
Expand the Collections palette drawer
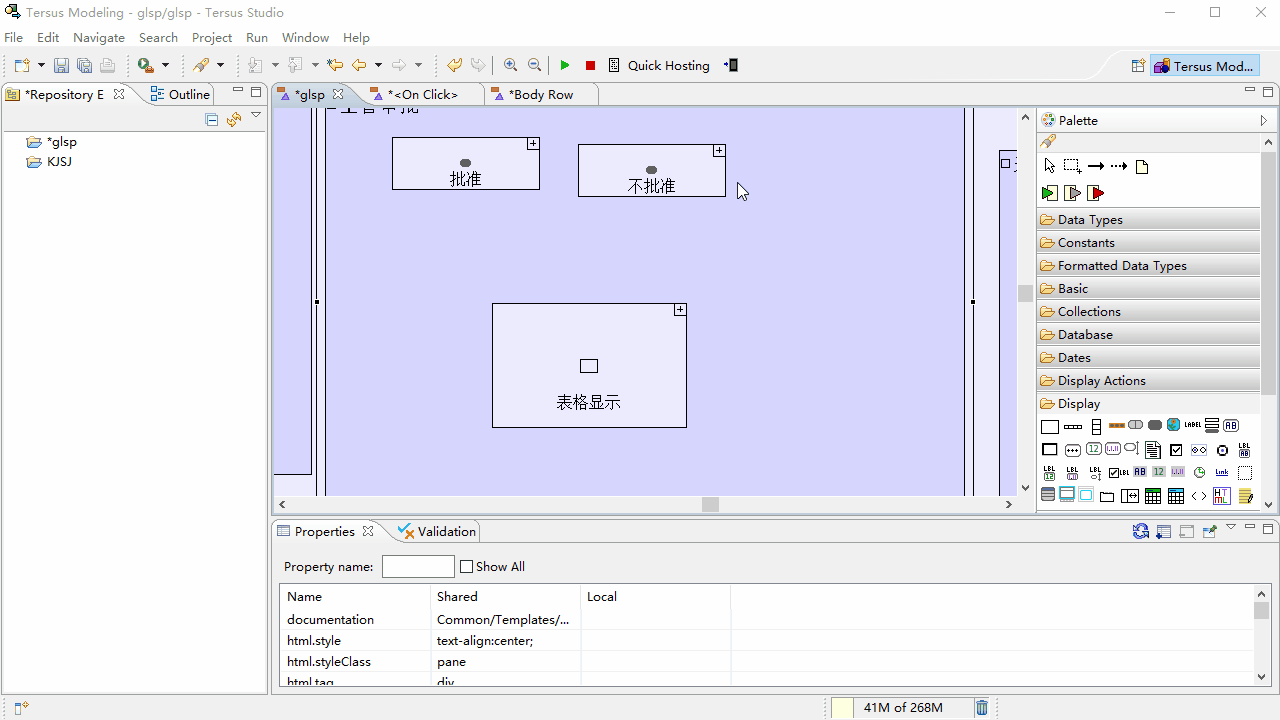pyautogui.click(x=1149, y=311)
